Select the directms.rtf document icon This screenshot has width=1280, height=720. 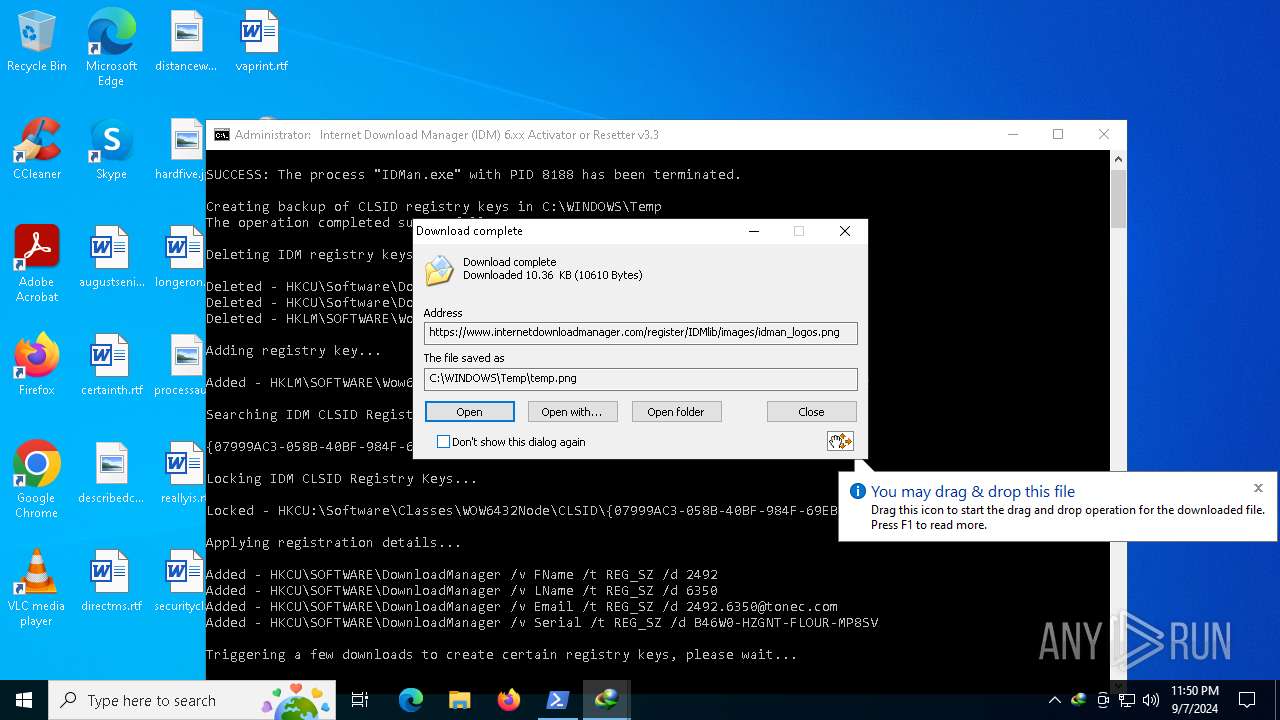111,582
